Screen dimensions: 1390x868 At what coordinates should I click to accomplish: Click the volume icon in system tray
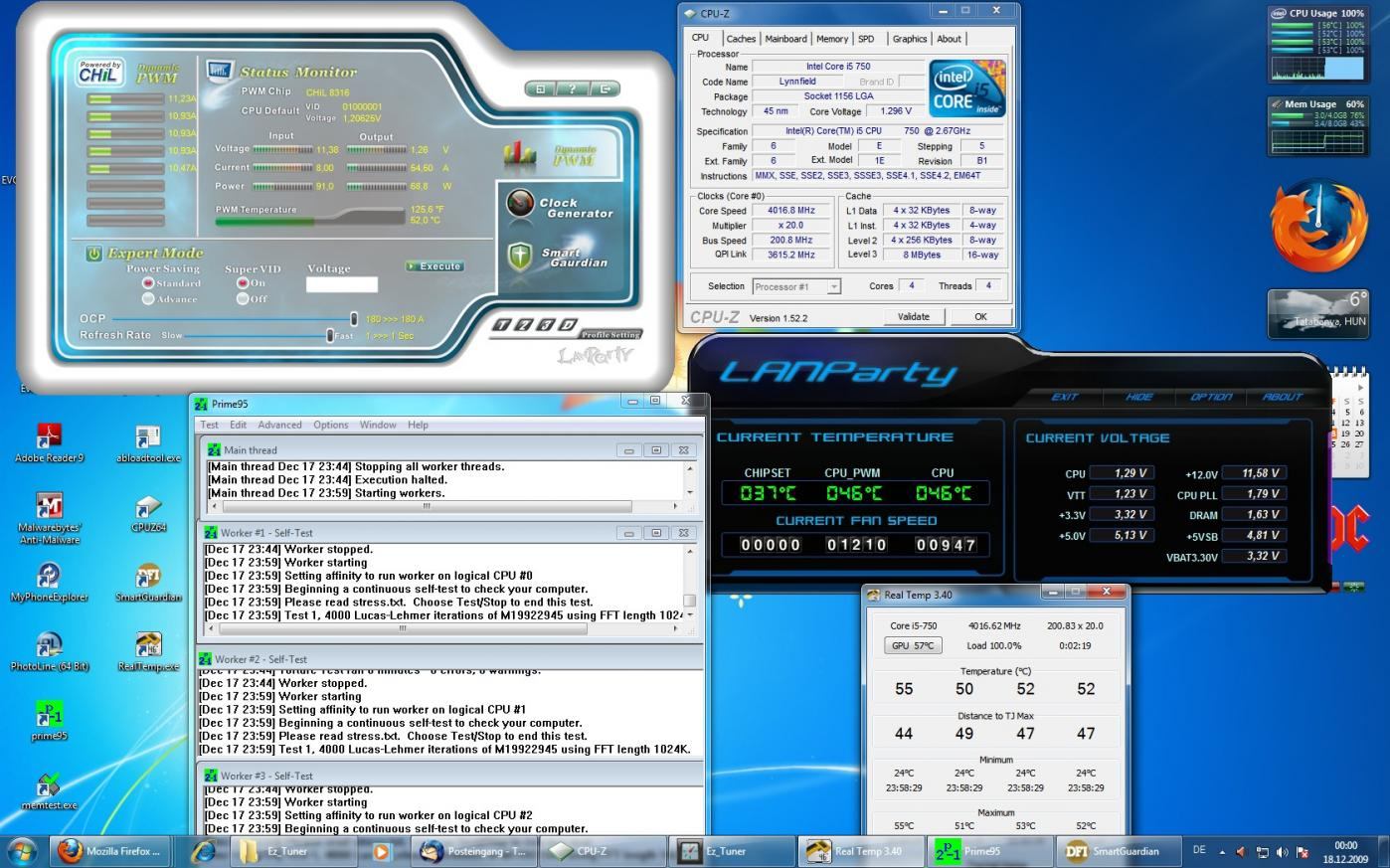(1282, 852)
